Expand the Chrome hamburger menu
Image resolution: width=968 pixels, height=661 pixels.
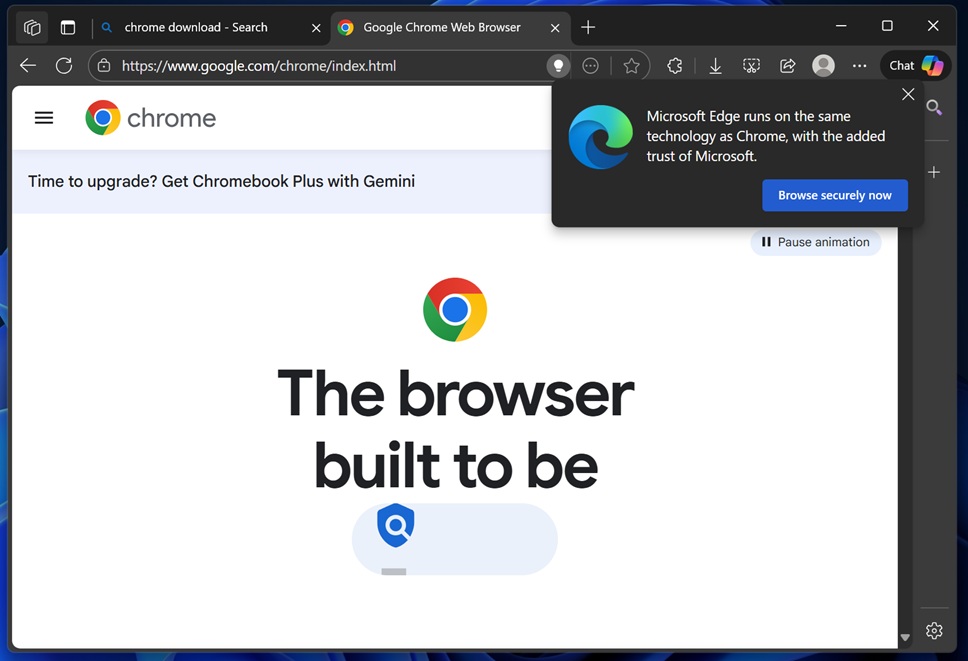44,118
